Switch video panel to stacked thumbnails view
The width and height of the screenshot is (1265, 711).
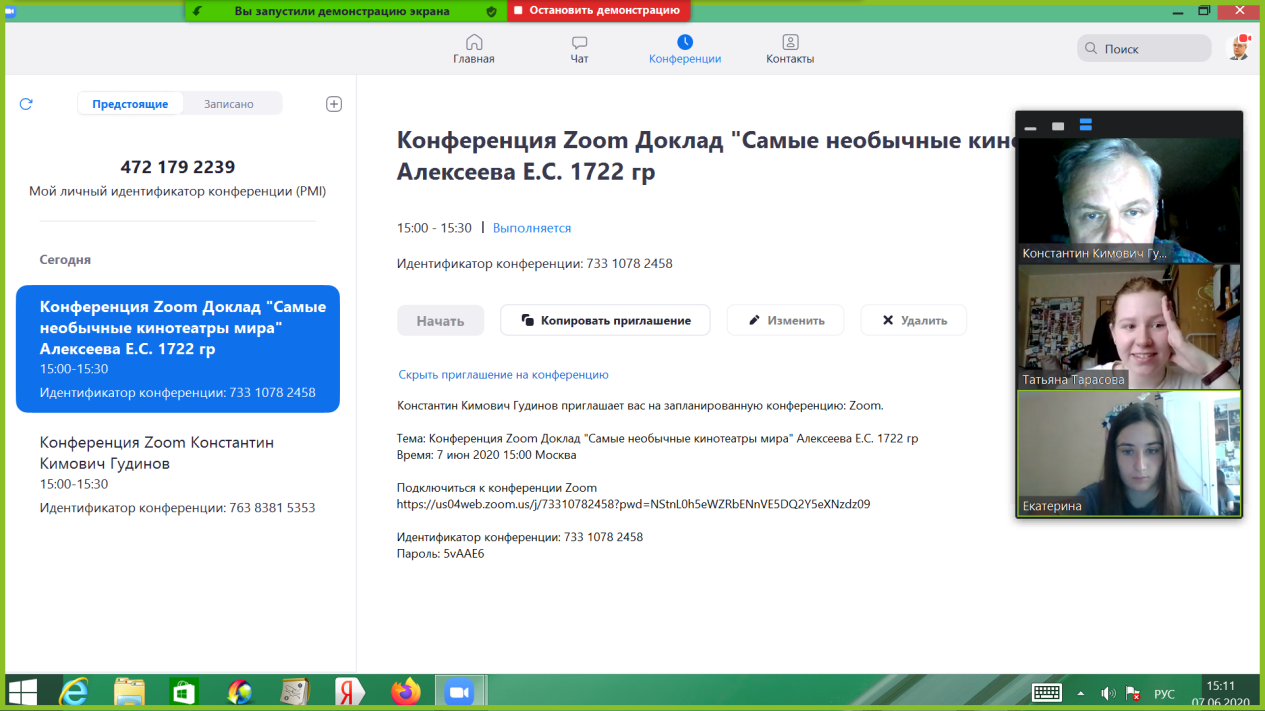pos(1086,126)
